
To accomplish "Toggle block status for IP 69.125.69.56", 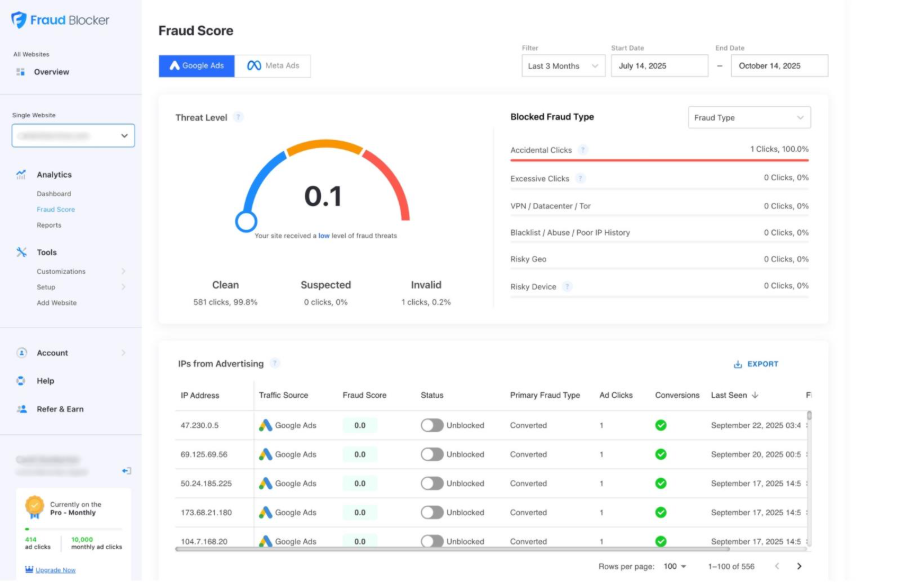I will pyautogui.click(x=432, y=454).
